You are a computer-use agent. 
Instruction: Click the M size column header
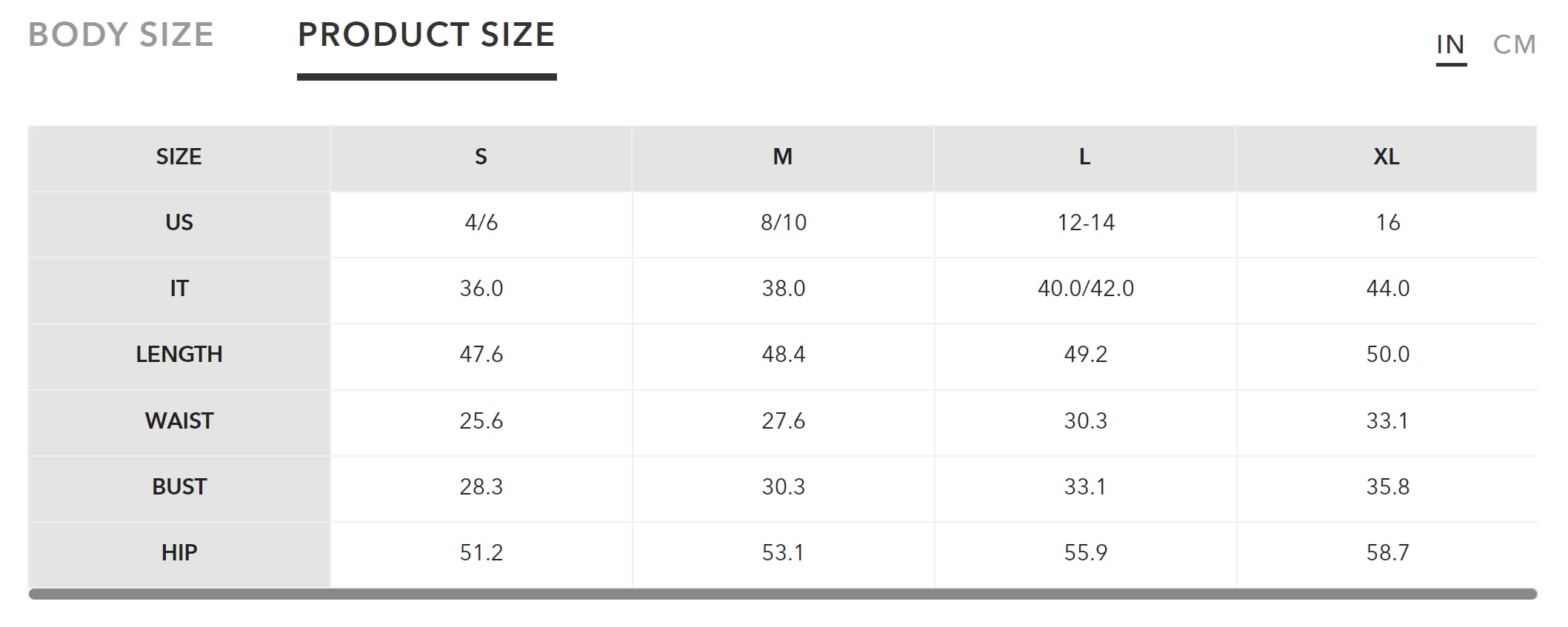[783, 158]
